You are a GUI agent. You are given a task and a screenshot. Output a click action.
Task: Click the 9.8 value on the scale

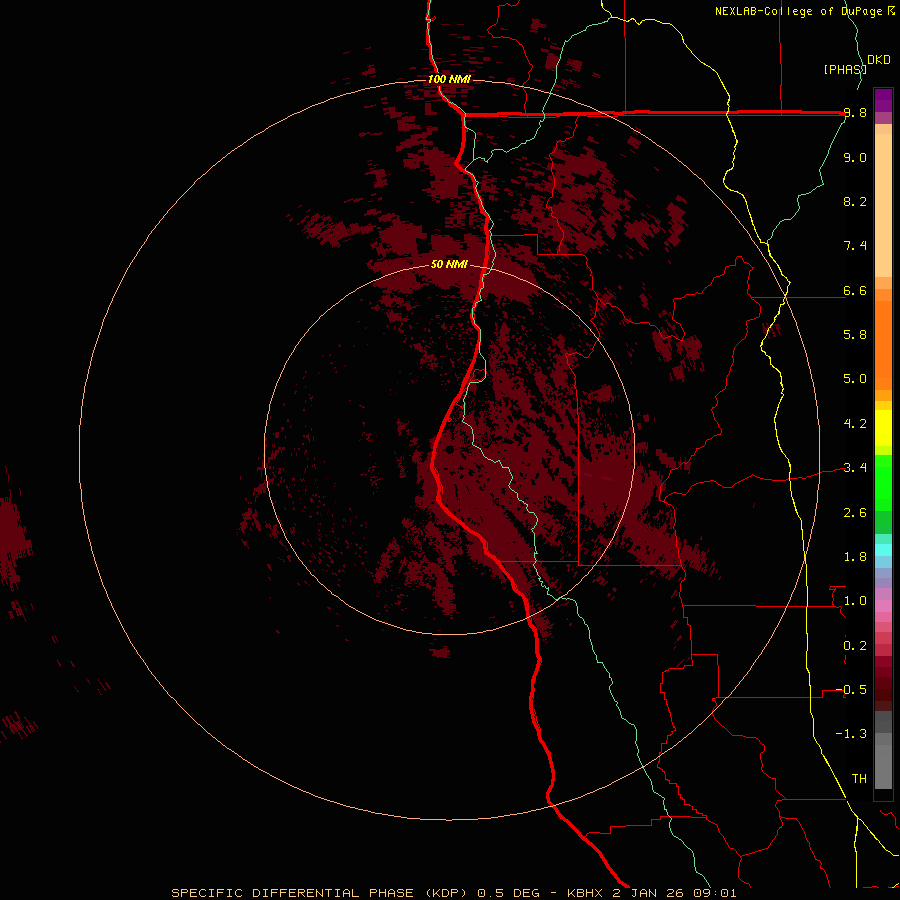(855, 113)
